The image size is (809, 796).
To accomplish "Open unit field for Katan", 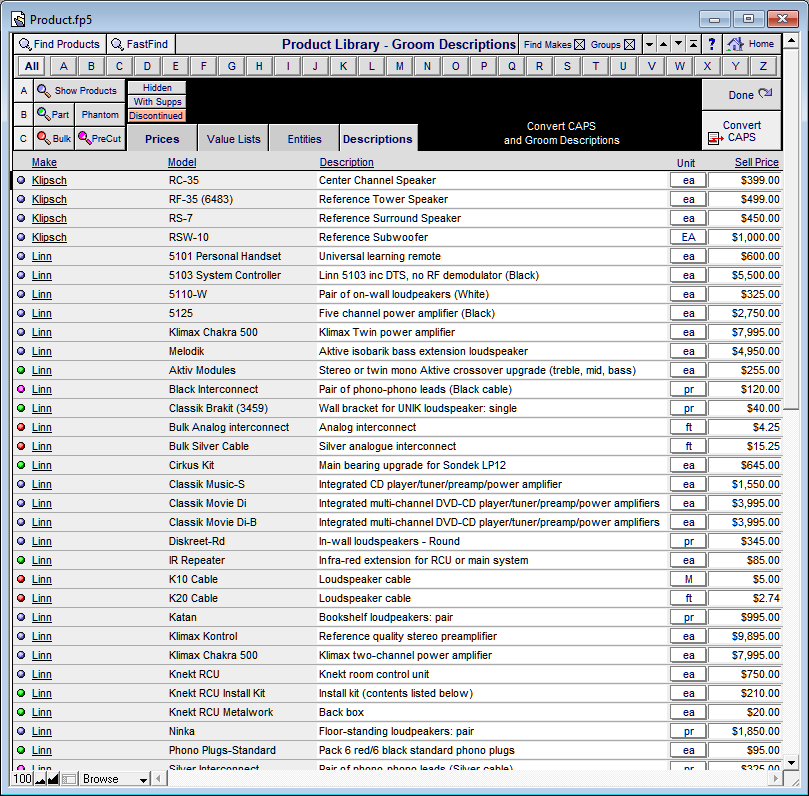I will pyautogui.click(x=688, y=618).
